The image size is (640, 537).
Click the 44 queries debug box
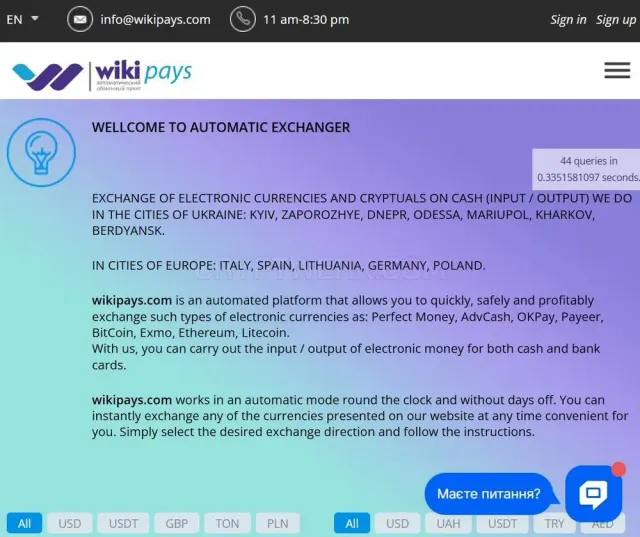tap(588, 169)
